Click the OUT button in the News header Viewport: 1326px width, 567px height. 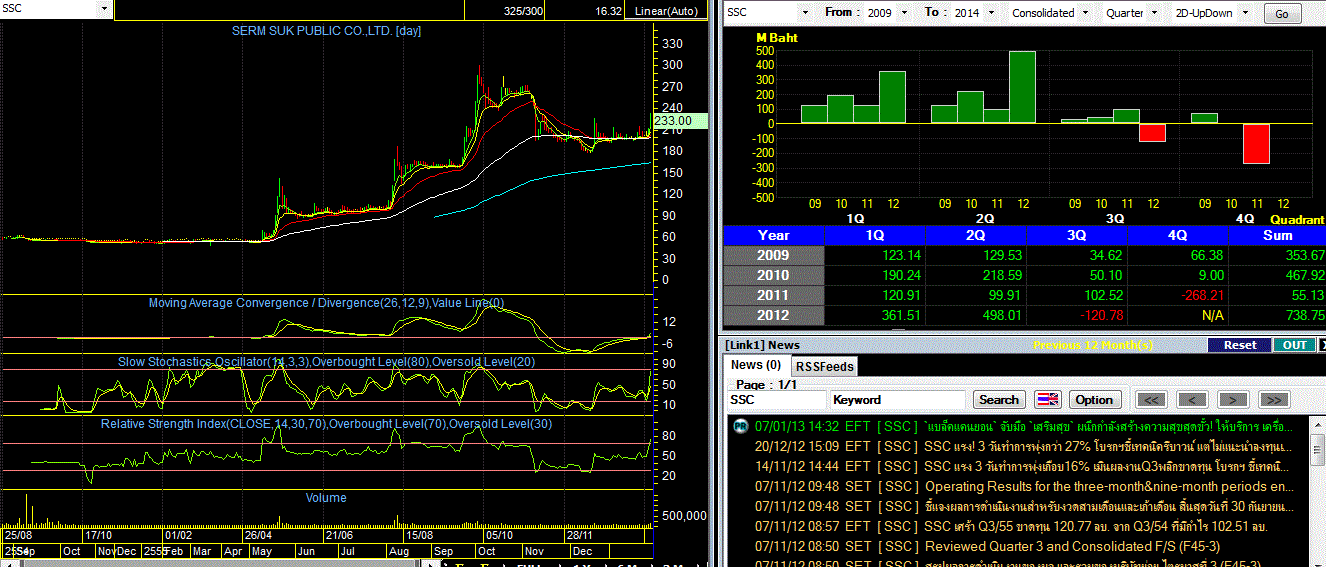tap(1294, 345)
